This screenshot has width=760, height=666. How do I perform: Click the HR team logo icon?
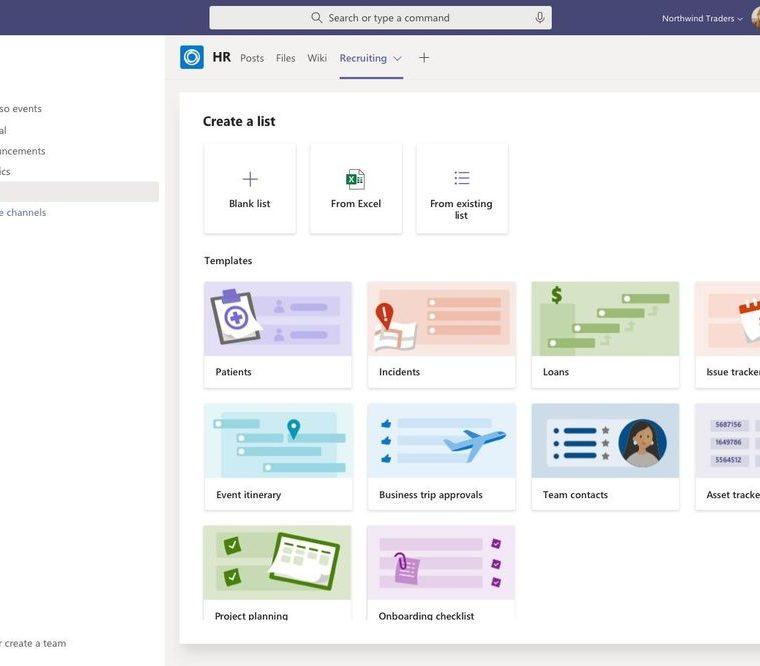point(192,58)
